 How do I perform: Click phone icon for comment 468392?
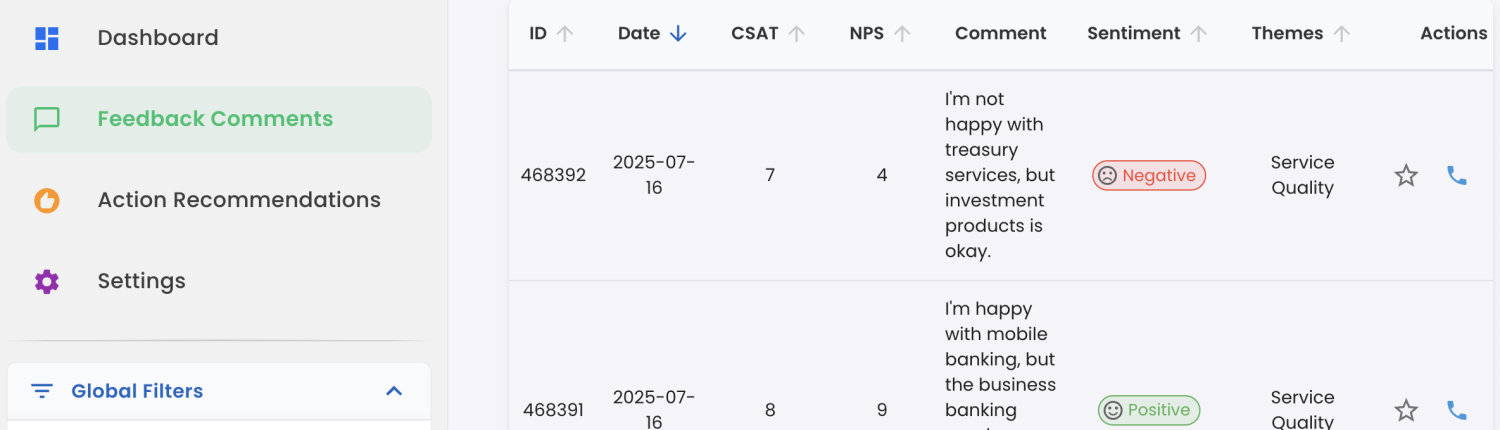[x=1457, y=176]
